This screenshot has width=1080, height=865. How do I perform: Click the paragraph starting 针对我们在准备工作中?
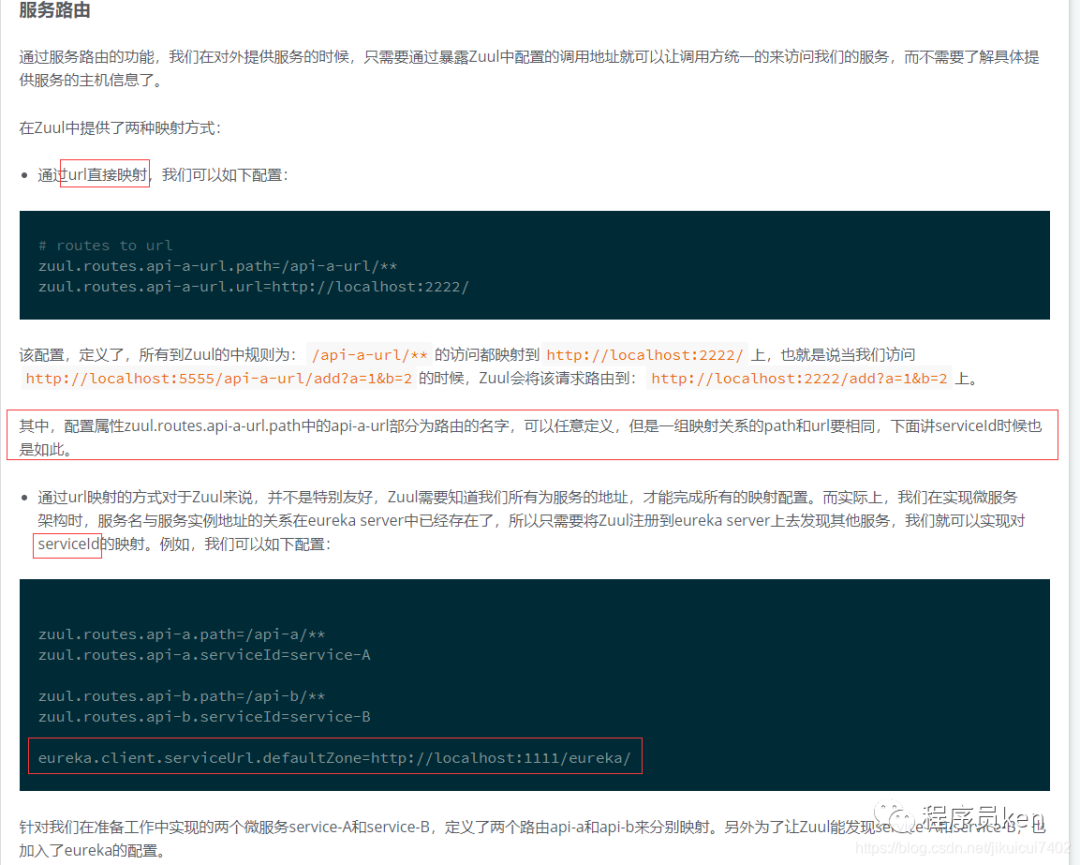(532, 838)
